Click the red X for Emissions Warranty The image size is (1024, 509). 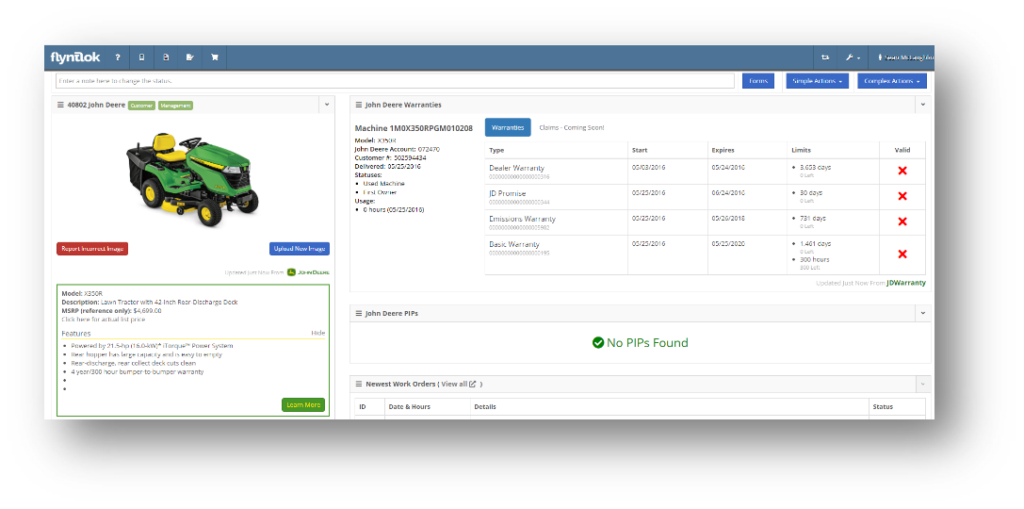[x=903, y=222]
